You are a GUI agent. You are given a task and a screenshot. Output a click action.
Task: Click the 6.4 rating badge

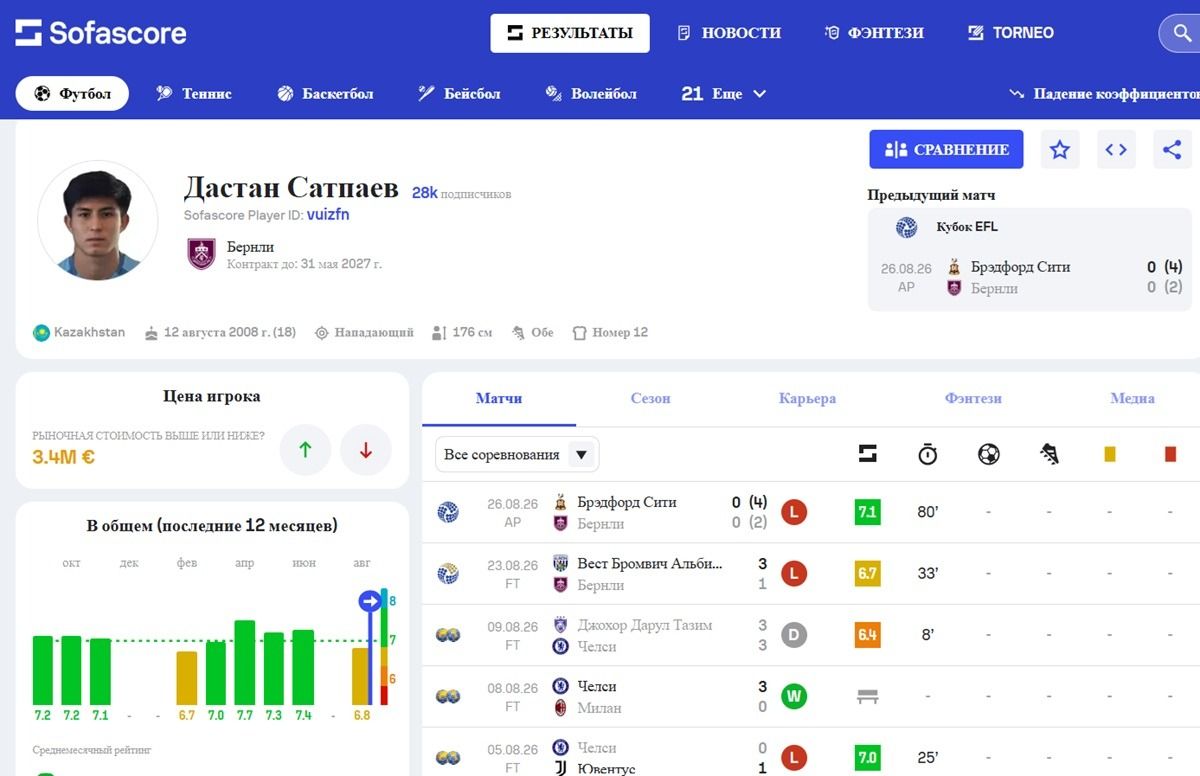tap(867, 635)
